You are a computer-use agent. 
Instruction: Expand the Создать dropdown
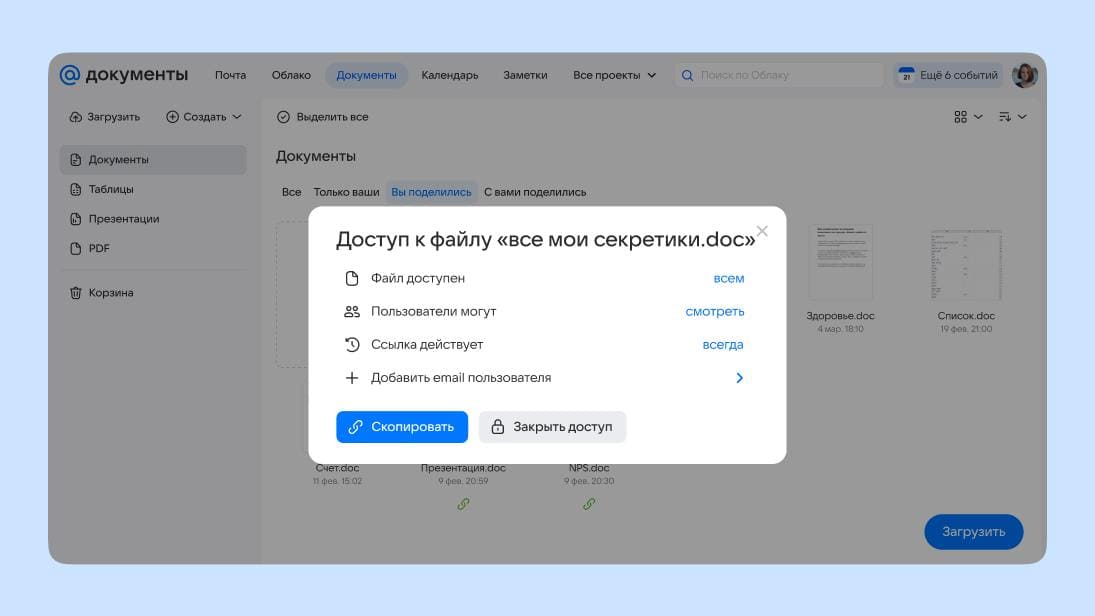[x=204, y=117]
